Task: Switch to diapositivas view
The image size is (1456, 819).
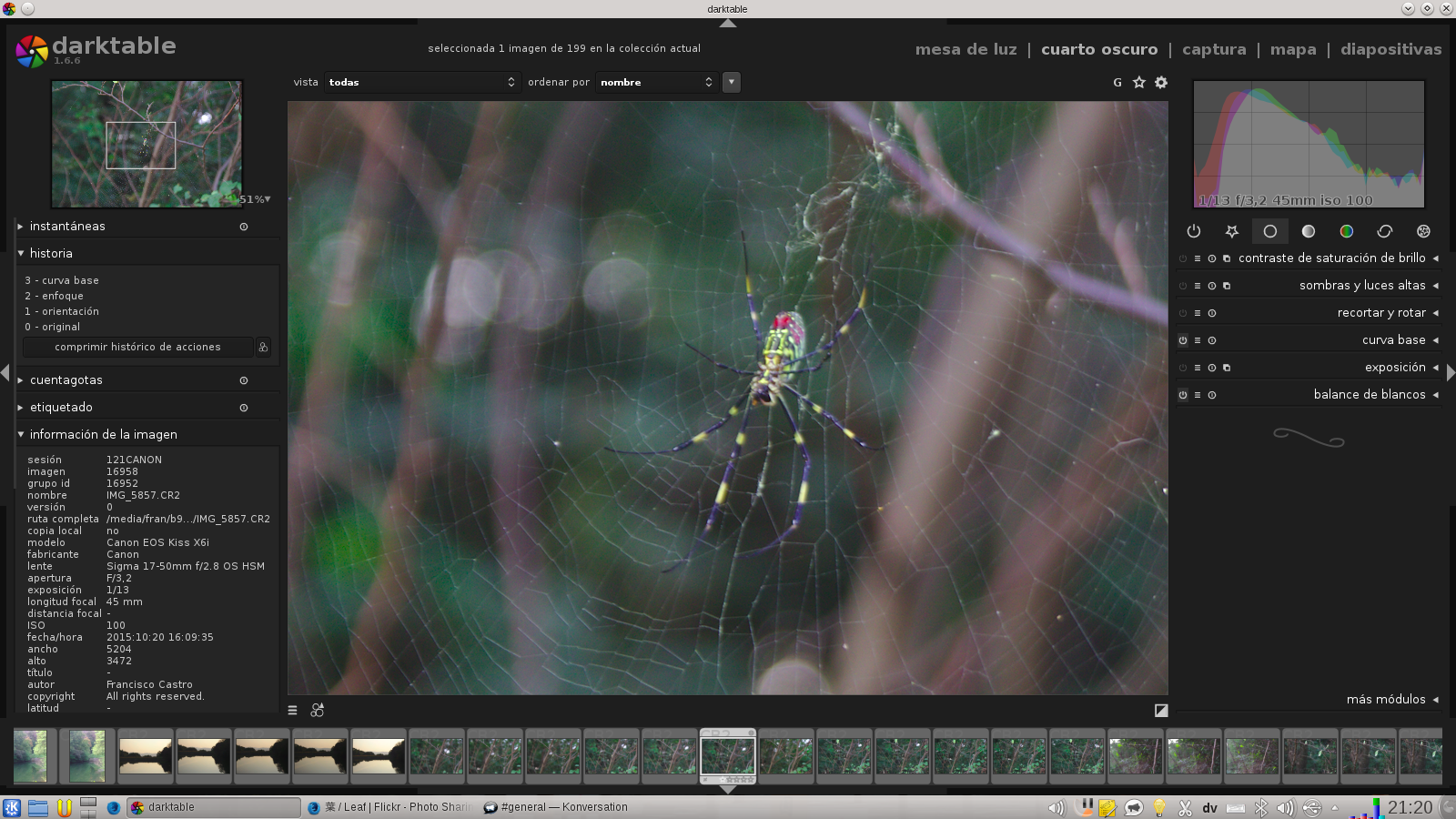Action: [1390, 49]
